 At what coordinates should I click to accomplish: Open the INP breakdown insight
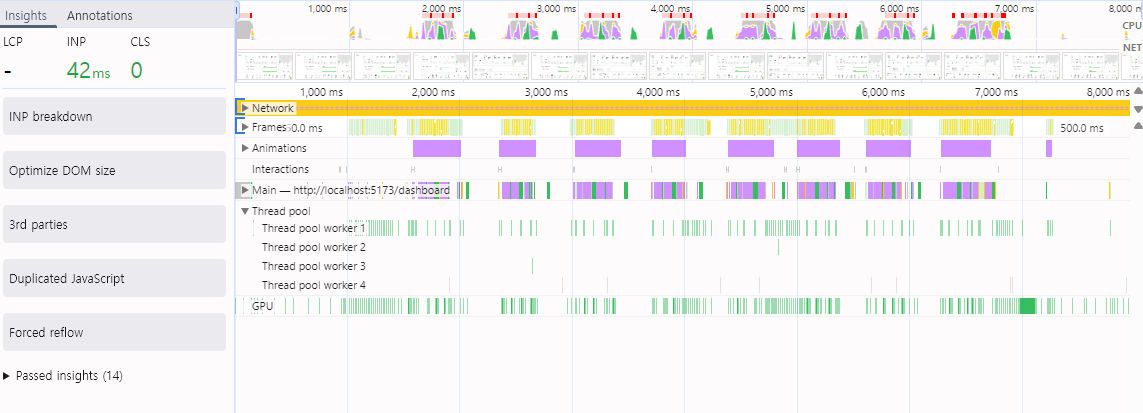click(114, 117)
